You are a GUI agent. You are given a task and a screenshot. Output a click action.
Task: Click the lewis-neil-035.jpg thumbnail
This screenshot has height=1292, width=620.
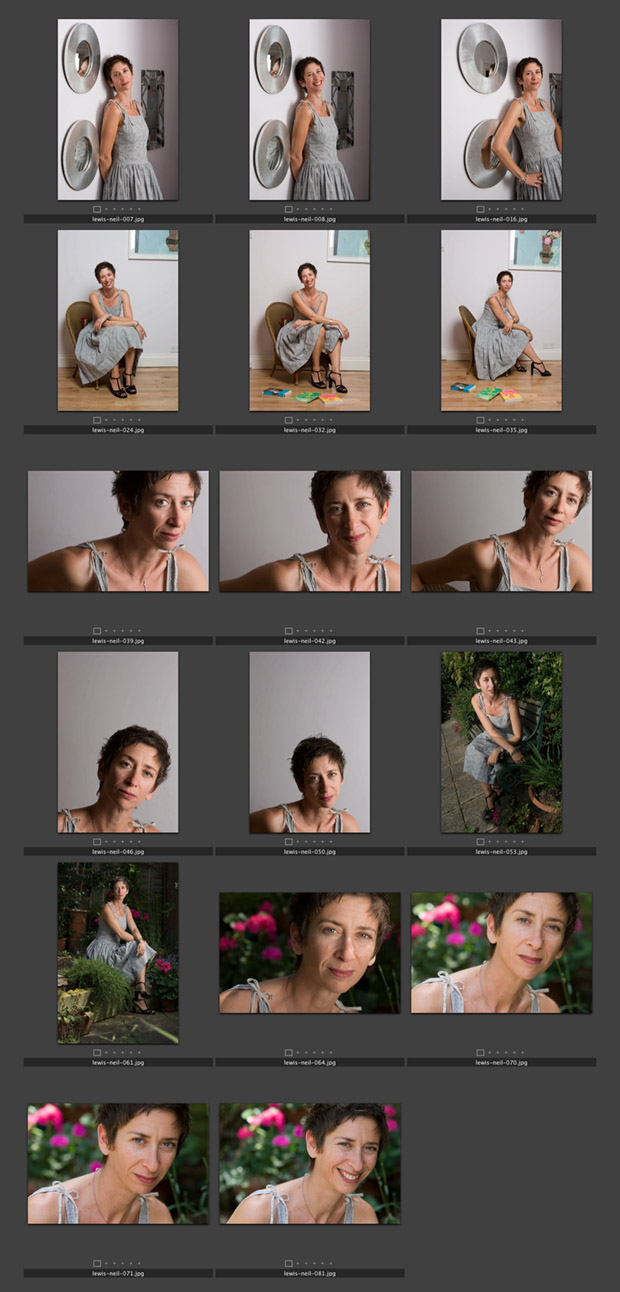coord(501,321)
